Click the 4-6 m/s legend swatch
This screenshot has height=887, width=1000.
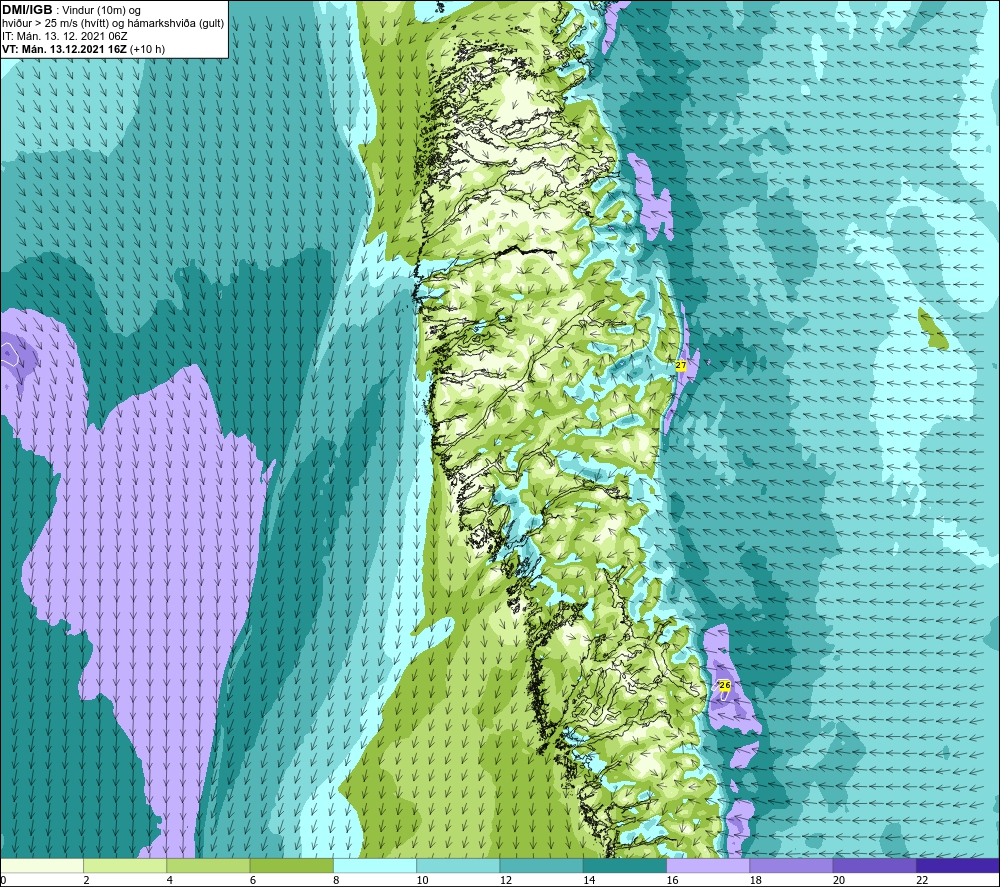pyautogui.click(x=208, y=866)
